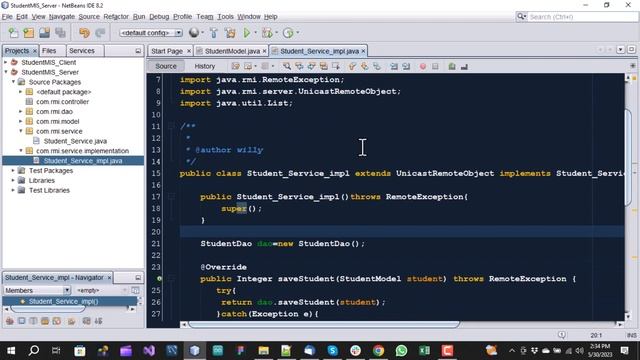
Task: Toggle Show Inner Classes filter in Navigator
Action: pos(57,321)
